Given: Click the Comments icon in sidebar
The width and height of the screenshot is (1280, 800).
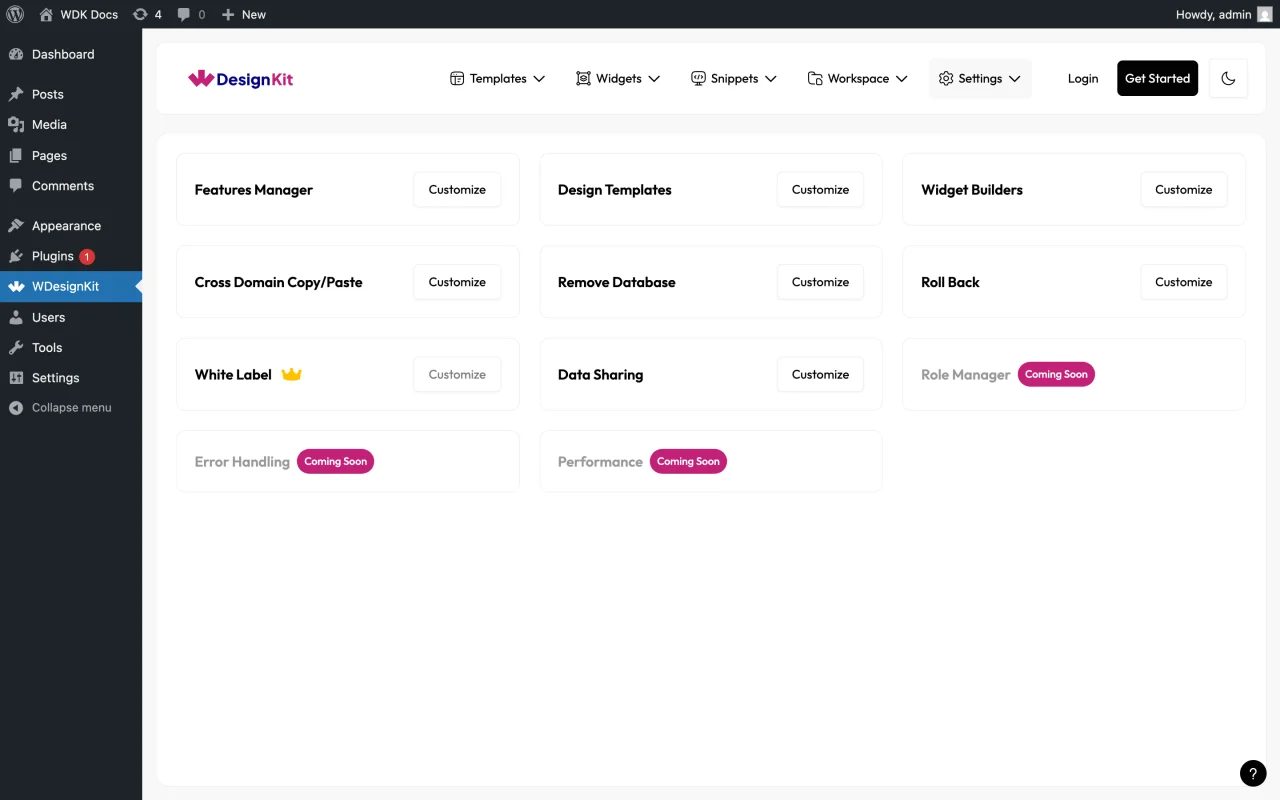Looking at the screenshot, I should click(16, 185).
